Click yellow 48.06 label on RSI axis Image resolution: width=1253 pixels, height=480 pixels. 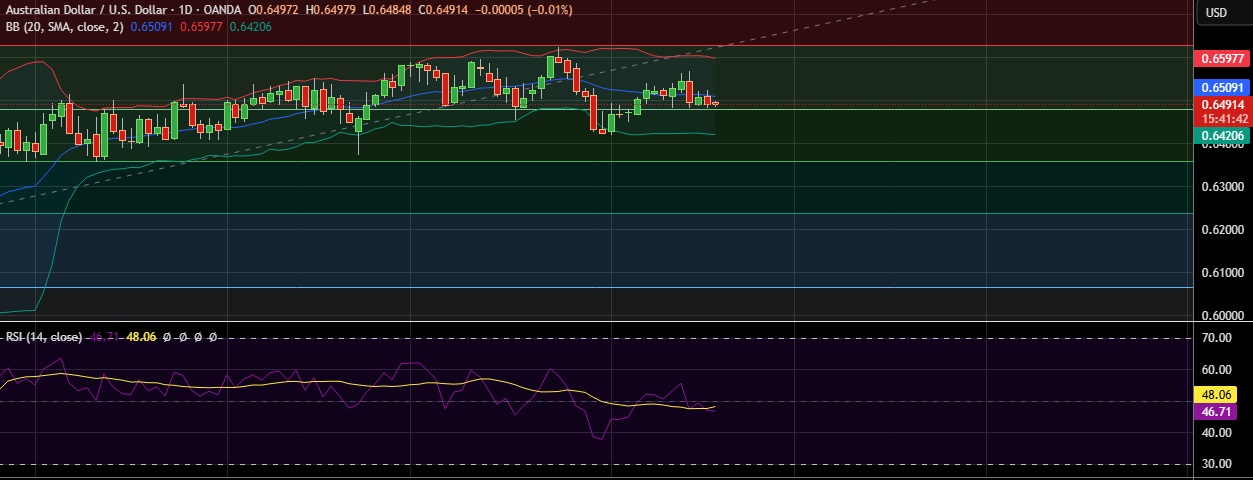1222,395
